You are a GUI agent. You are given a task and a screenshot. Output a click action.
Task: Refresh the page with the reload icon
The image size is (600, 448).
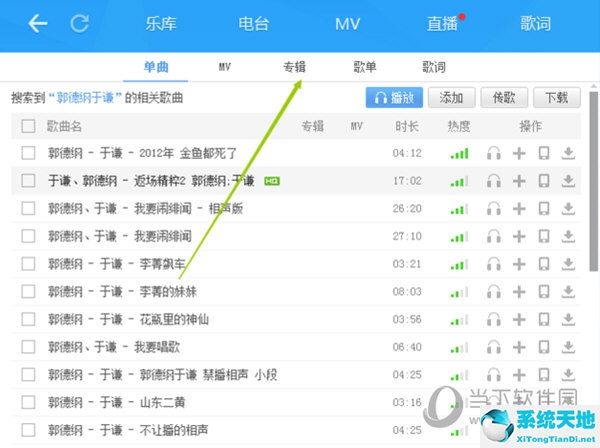[80, 24]
